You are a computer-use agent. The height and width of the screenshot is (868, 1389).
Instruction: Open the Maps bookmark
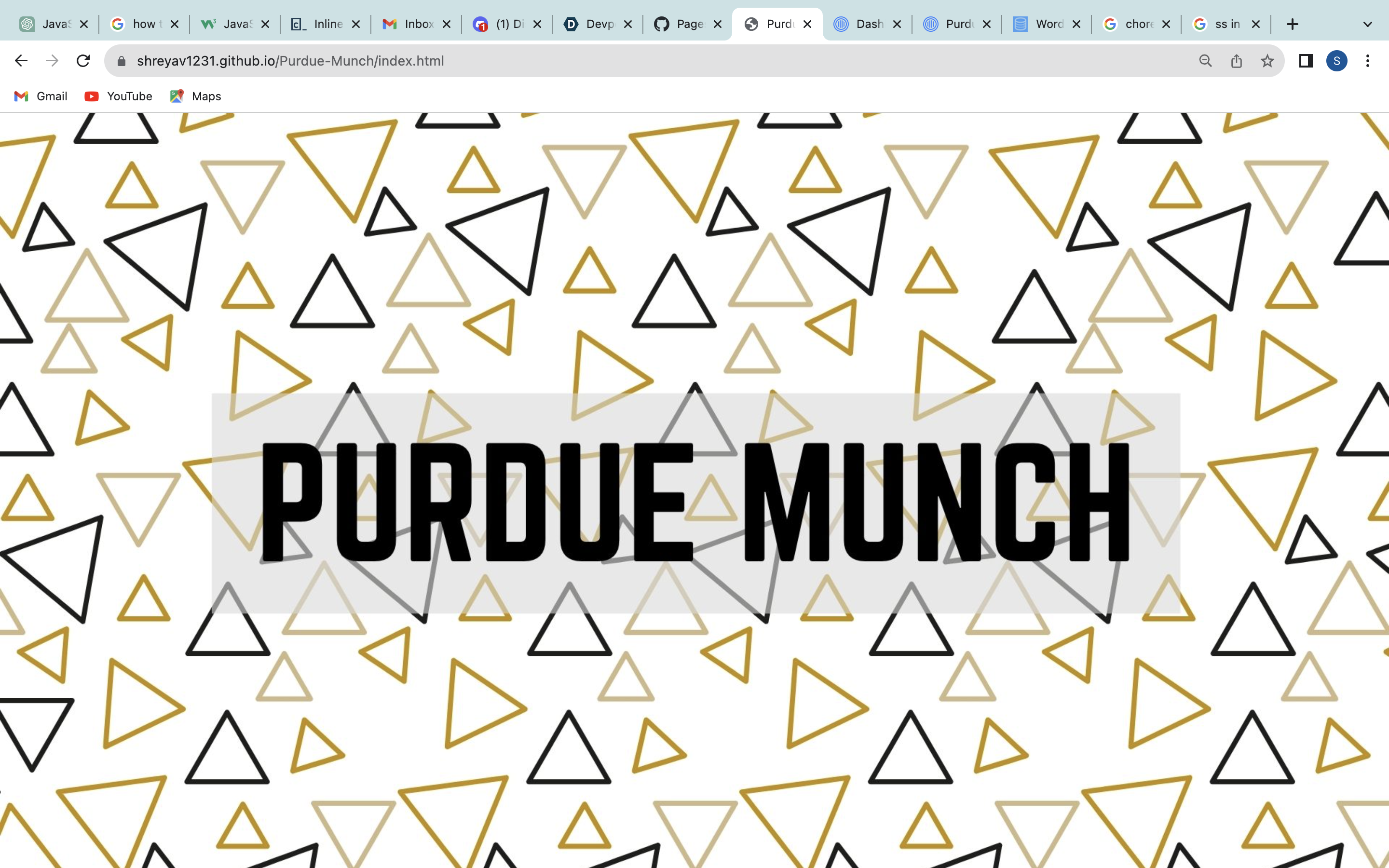(196, 96)
